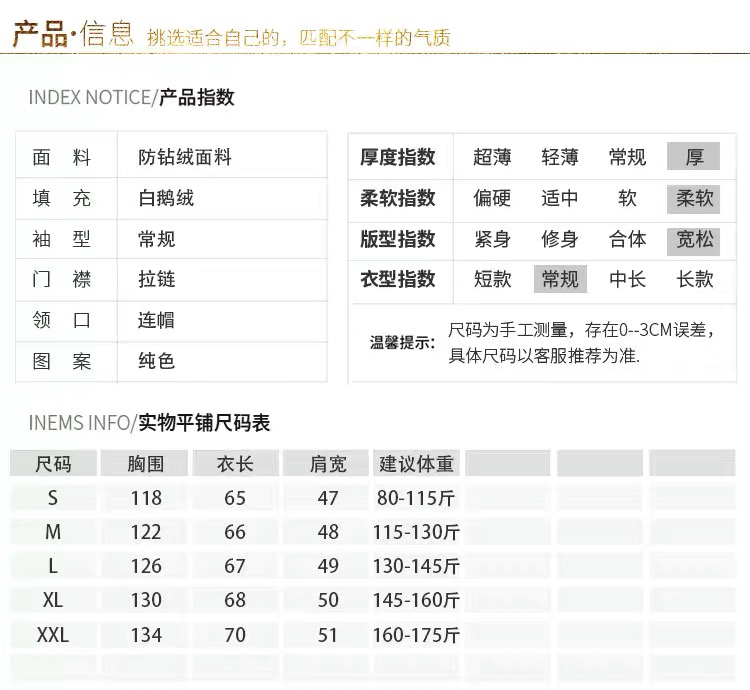This screenshot has height=690, width=750.
Task: Click the 胸围 column header
Action: [x=146, y=464]
